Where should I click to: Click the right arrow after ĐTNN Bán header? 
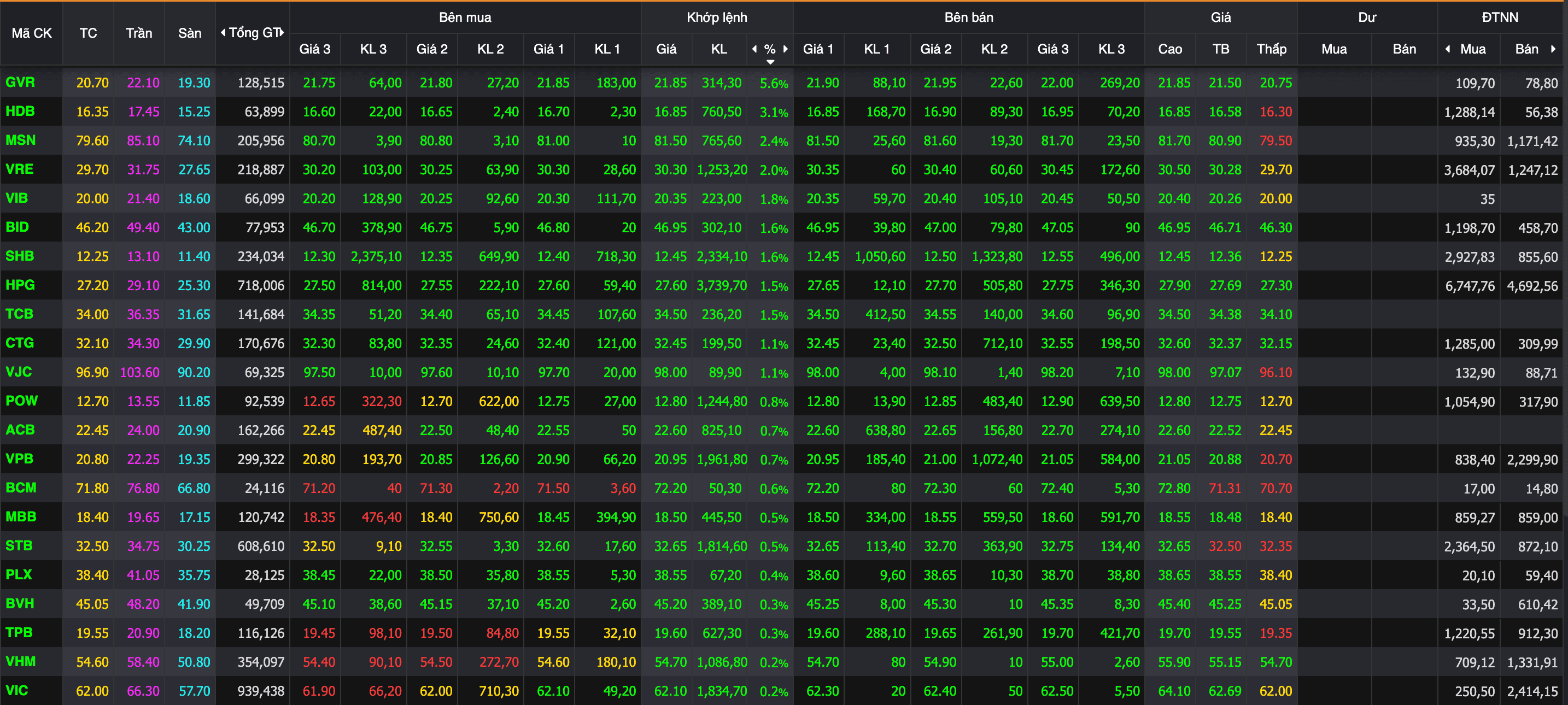1553,49
